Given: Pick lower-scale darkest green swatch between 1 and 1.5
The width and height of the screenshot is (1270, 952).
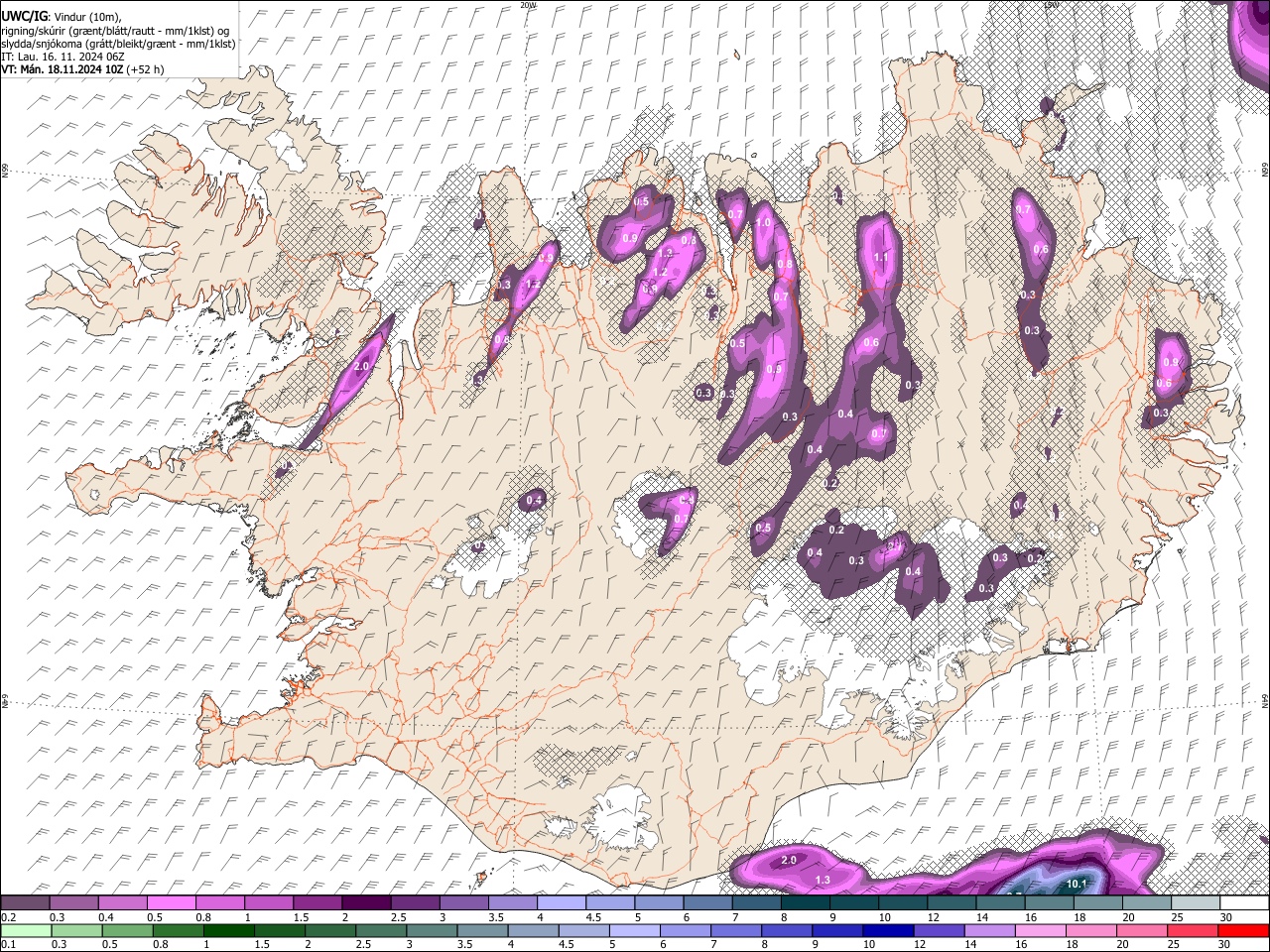Looking at the screenshot, I should pyautogui.click(x=228, y=930).
